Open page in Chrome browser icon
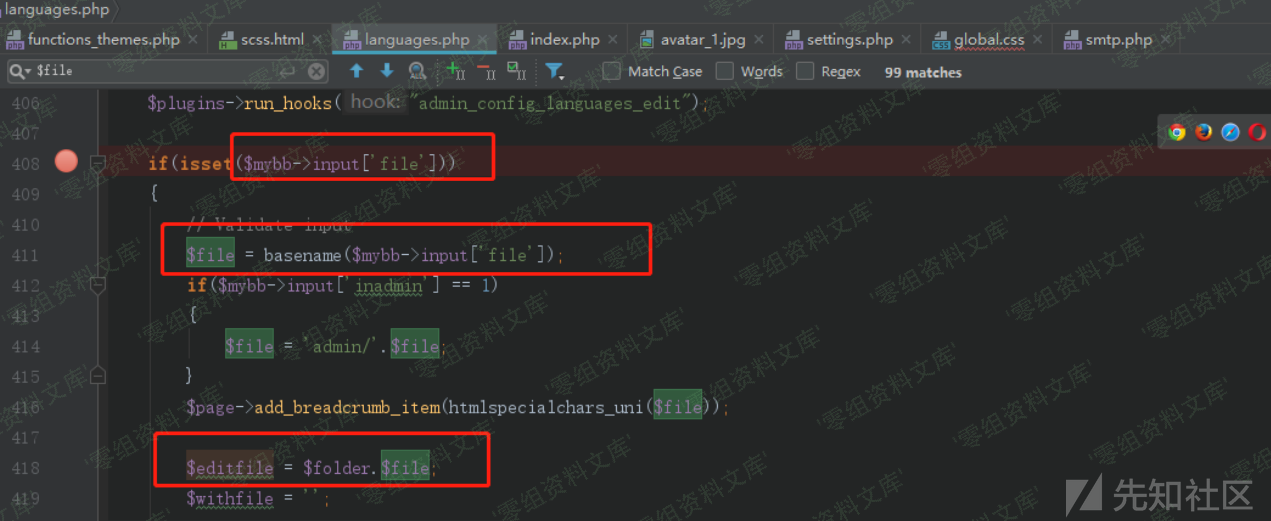This screenshot has height=521, width=1271. click(1177, 132)
